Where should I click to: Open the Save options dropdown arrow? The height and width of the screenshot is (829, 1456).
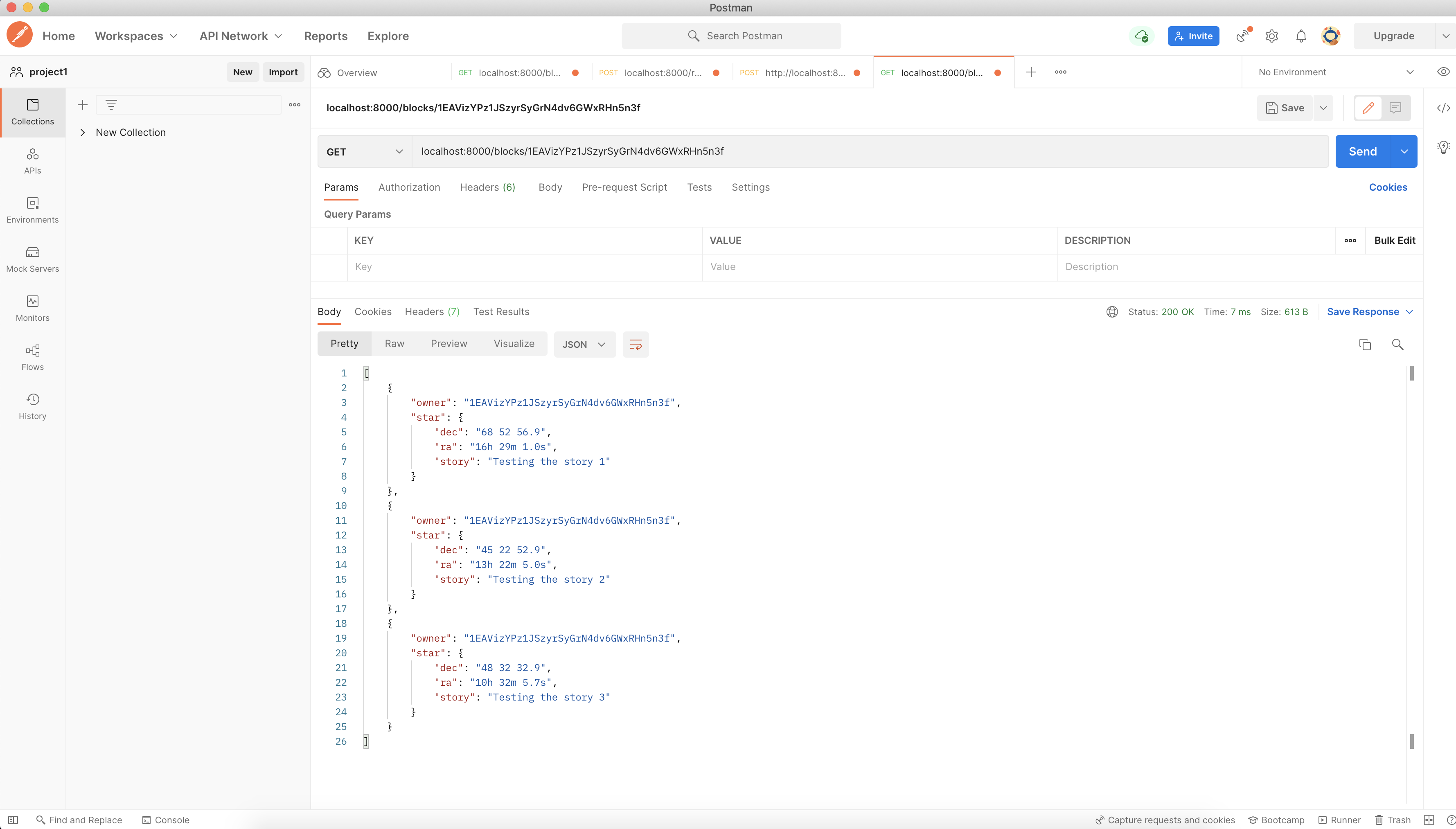(x=1323, y=108)
